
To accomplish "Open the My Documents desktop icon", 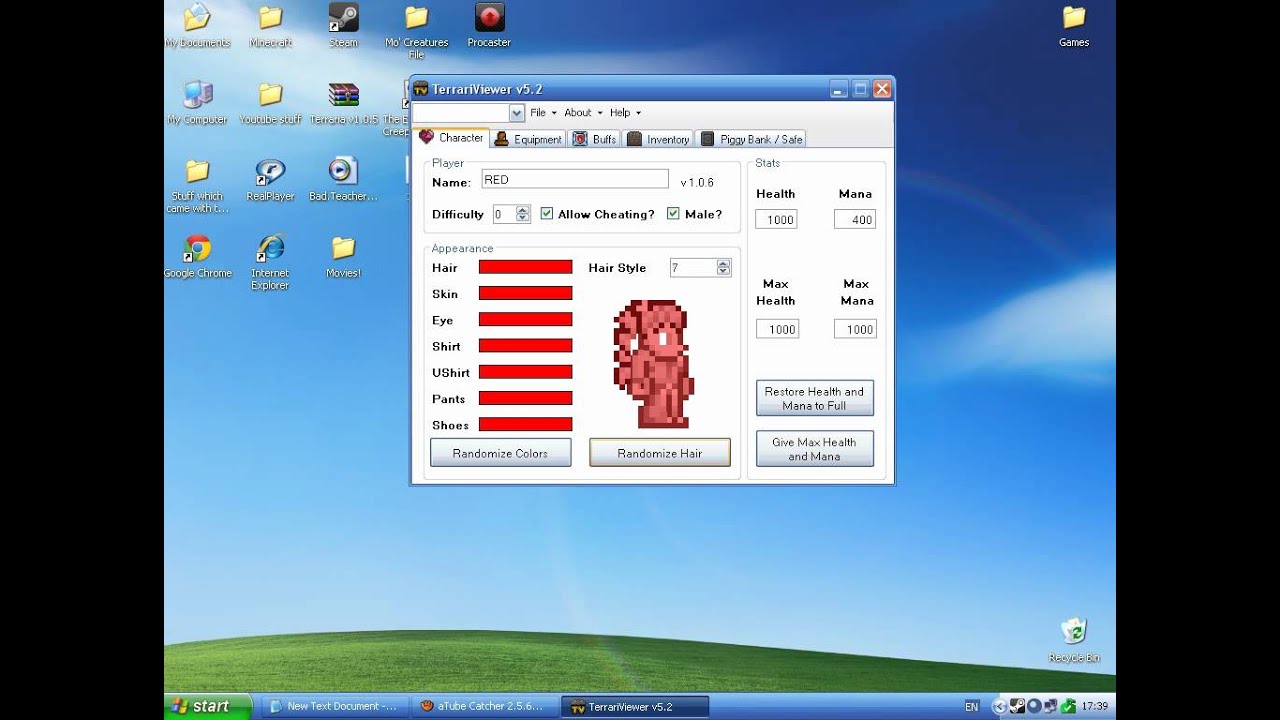I will click(x=197, y=26).
